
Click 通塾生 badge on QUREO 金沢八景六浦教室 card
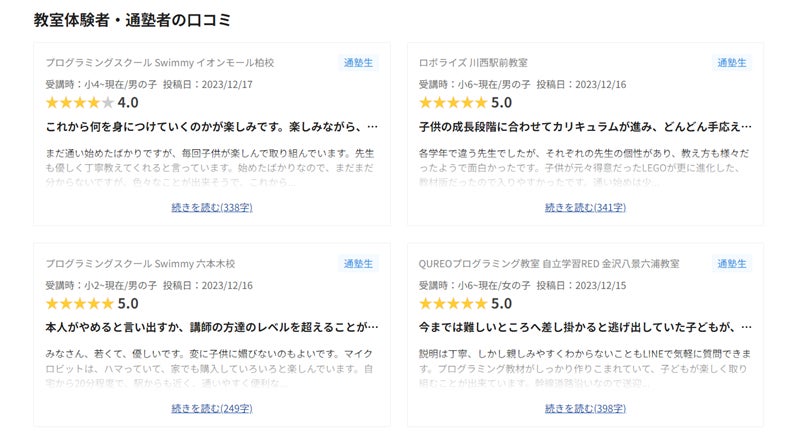732,264
